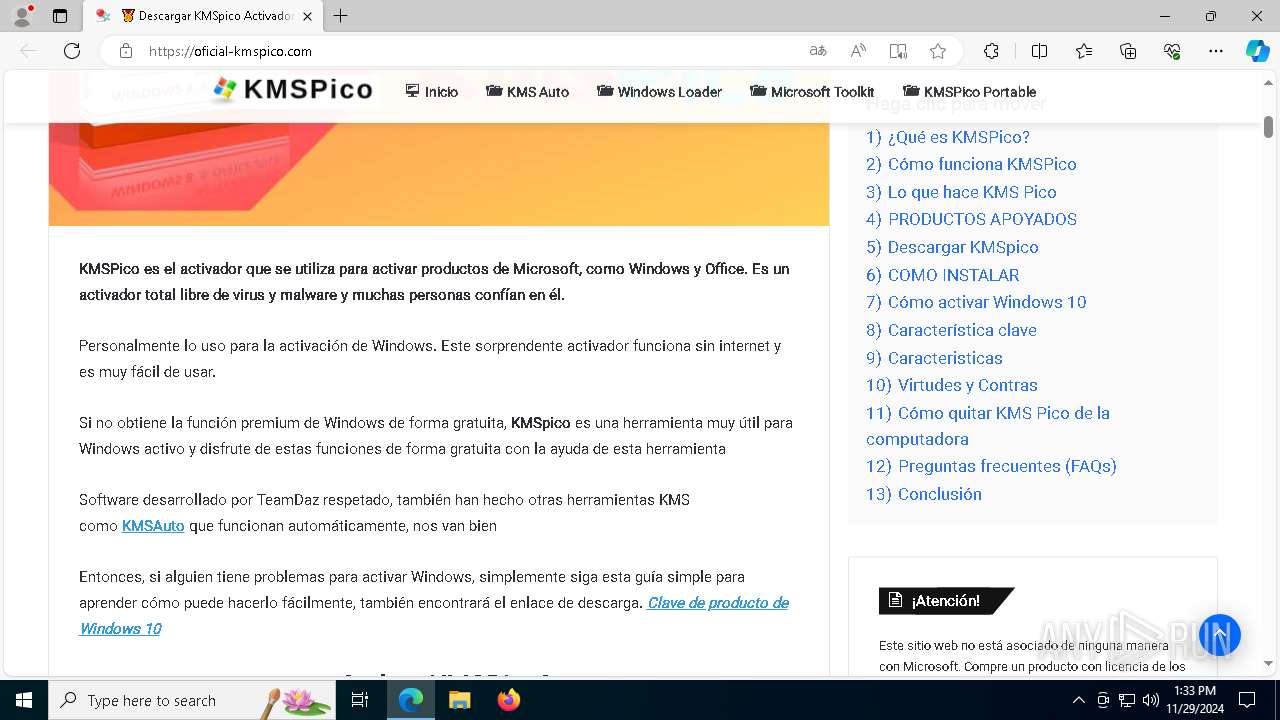Click the scroll-to-top round button

1220,635
